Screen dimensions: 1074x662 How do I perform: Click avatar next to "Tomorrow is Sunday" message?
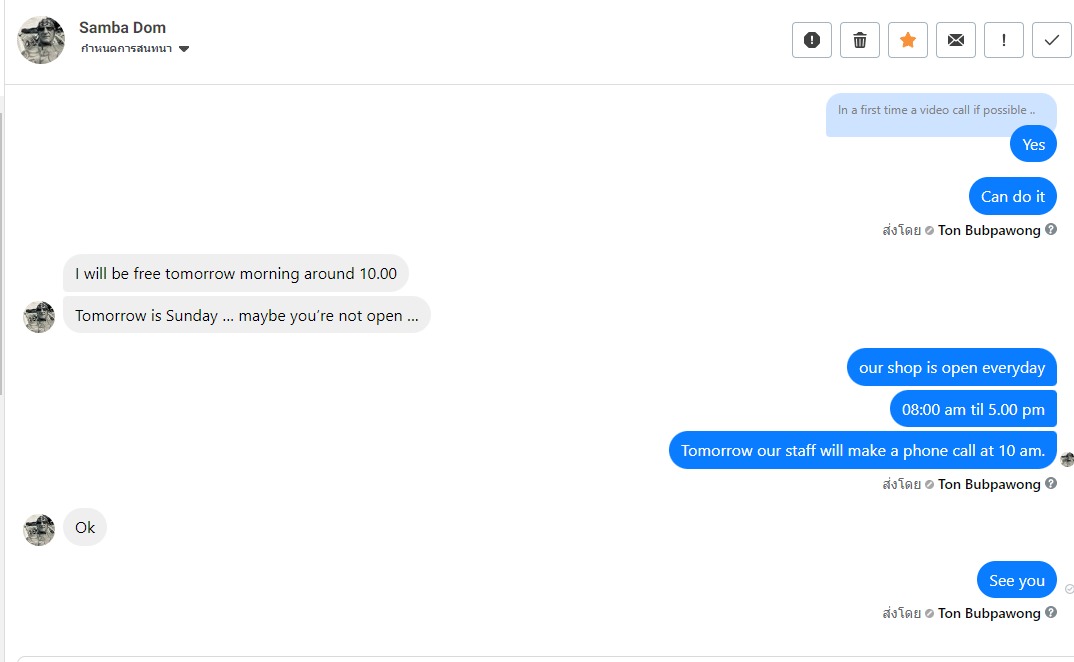(39, 317)
